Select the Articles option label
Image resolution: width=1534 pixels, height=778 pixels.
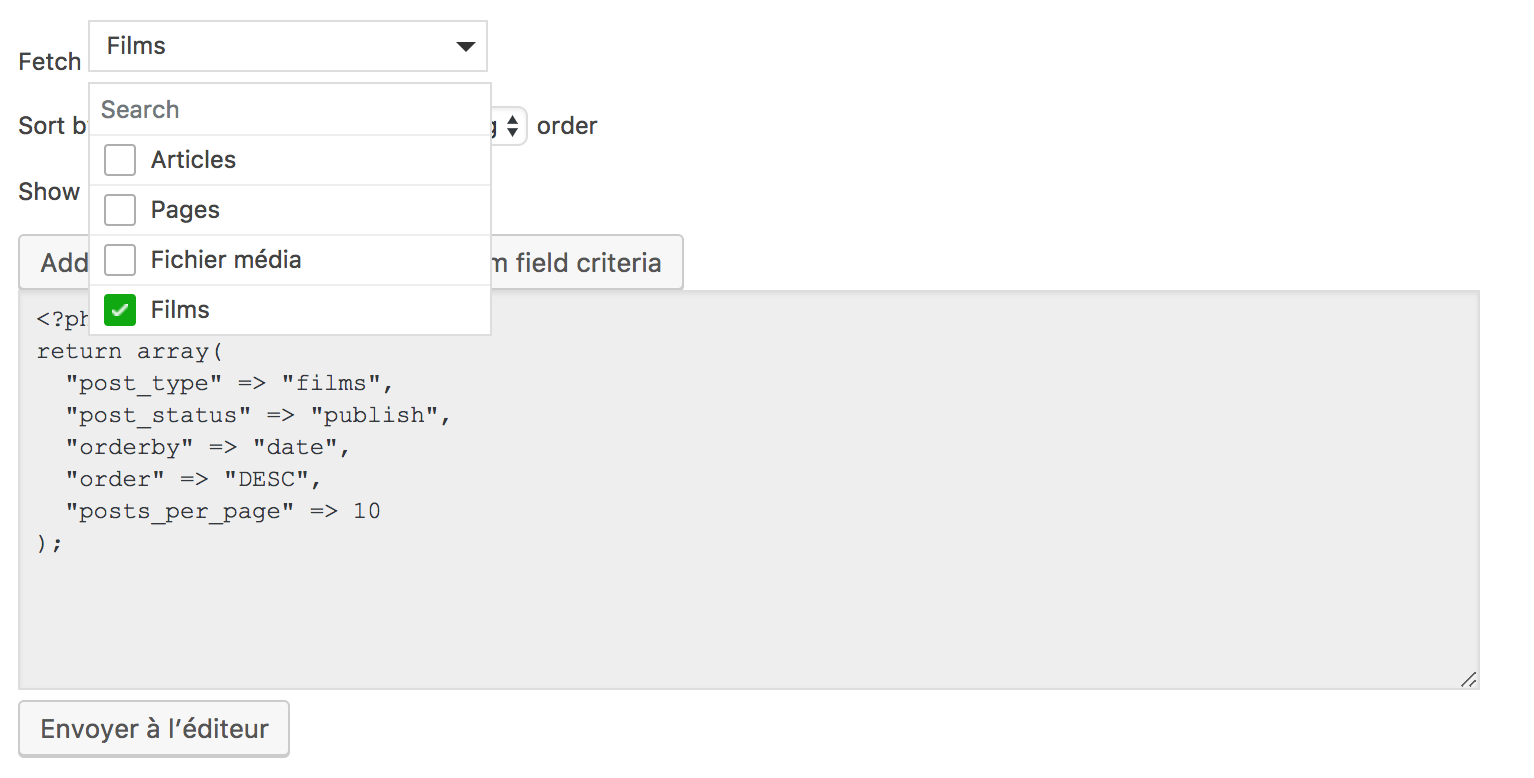point(193,160)
